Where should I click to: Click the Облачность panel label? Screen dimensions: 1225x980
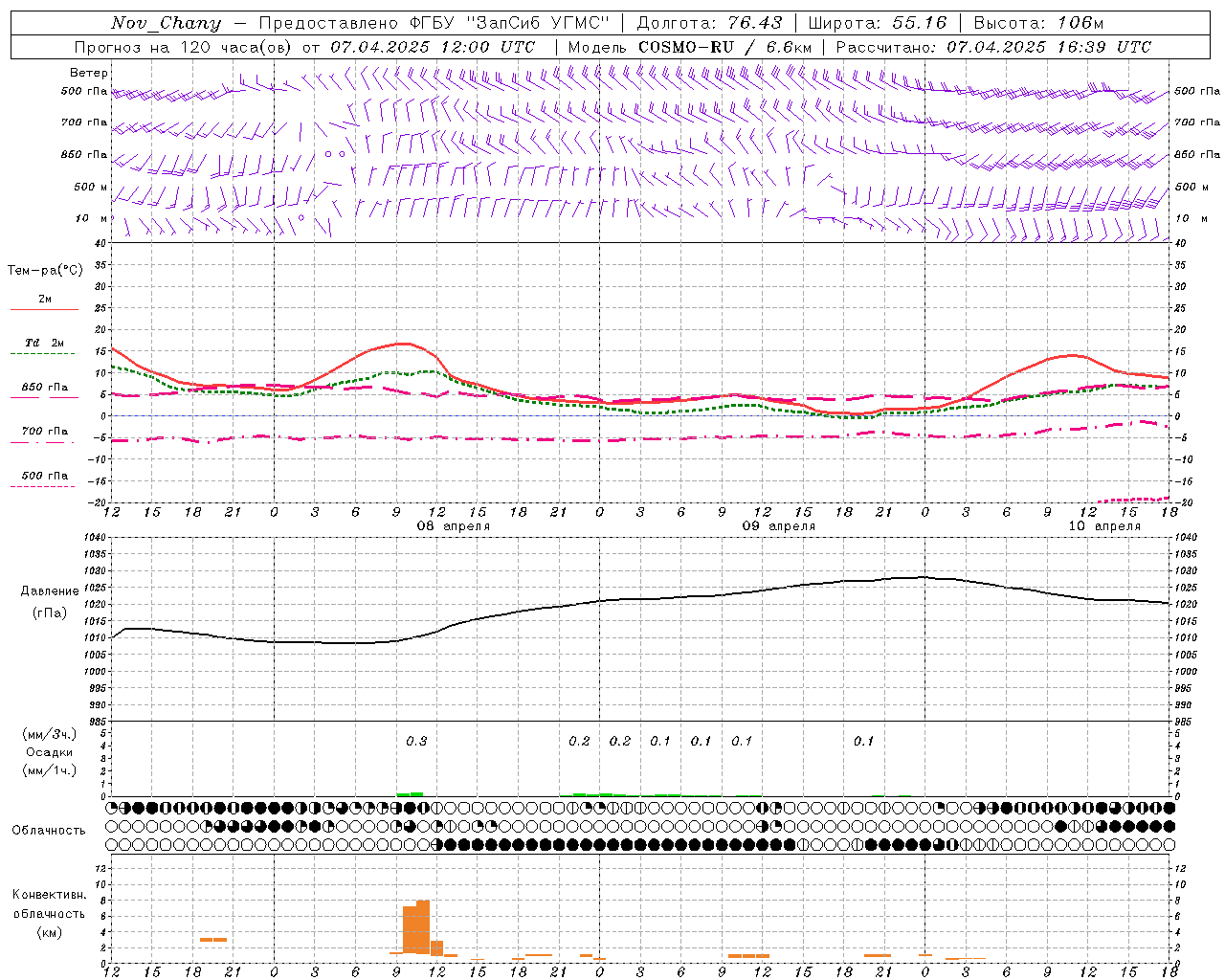click(49, 831)
